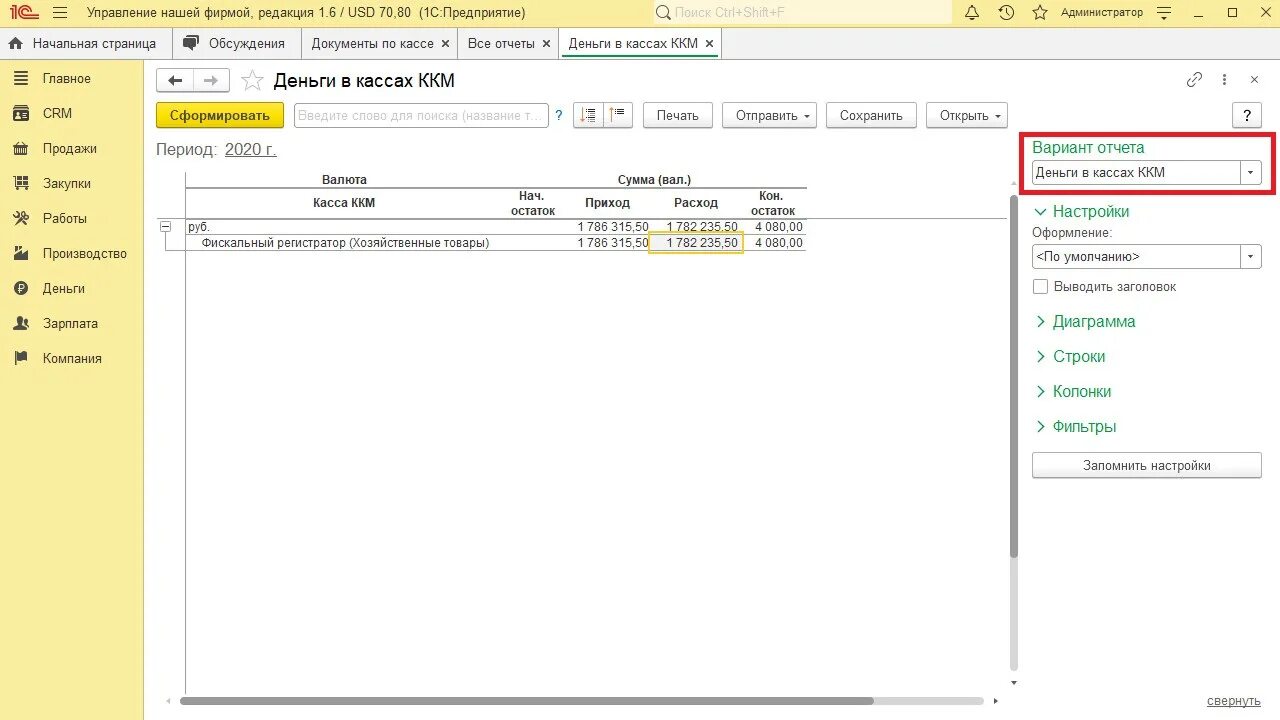1280x720 pixels.
Task: Click the horizontal scrollbar of the report
Action: click(527, 701)
